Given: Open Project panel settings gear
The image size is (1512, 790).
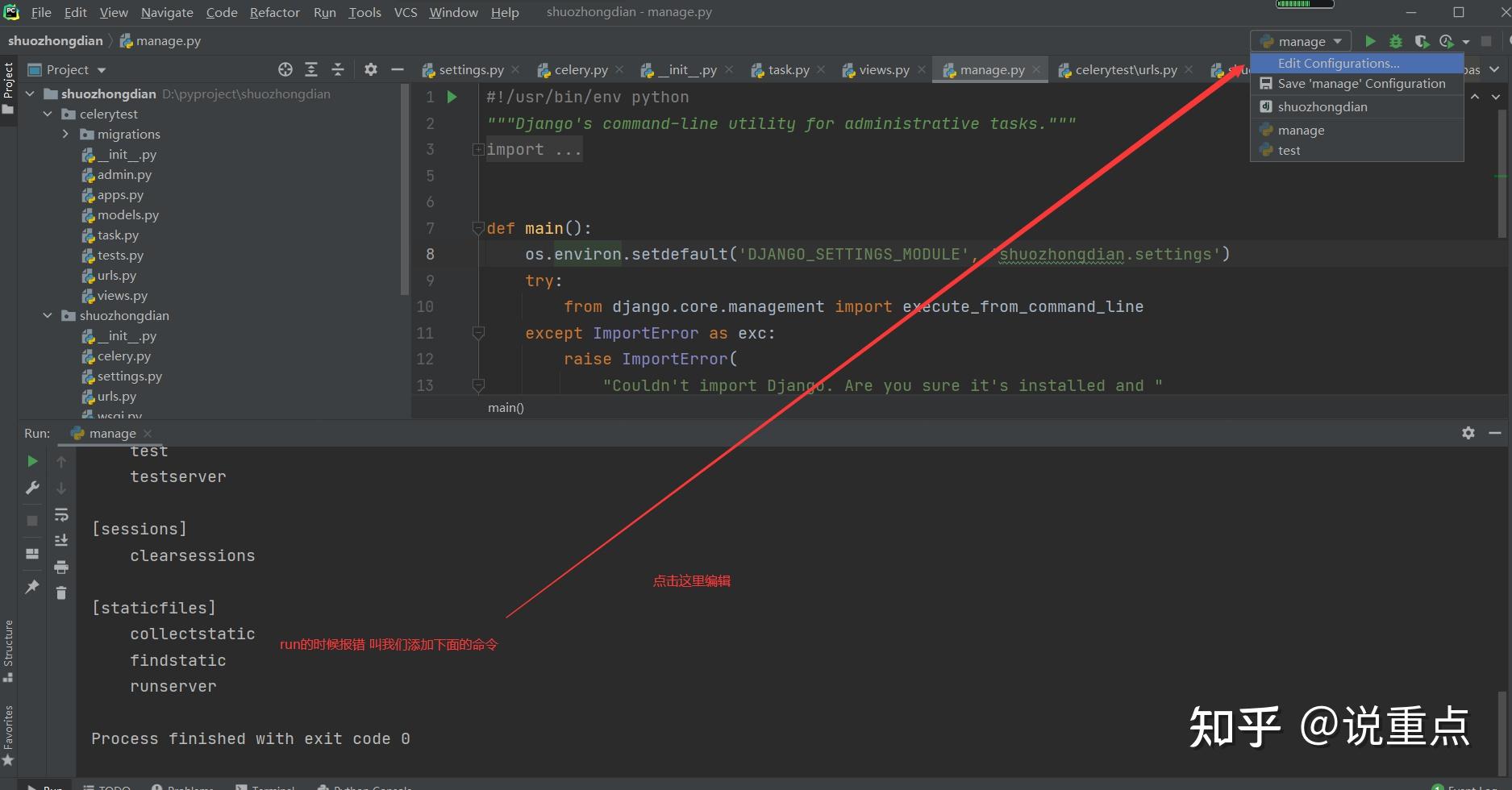Looking at the screenshot, I should tap(370, 70).
